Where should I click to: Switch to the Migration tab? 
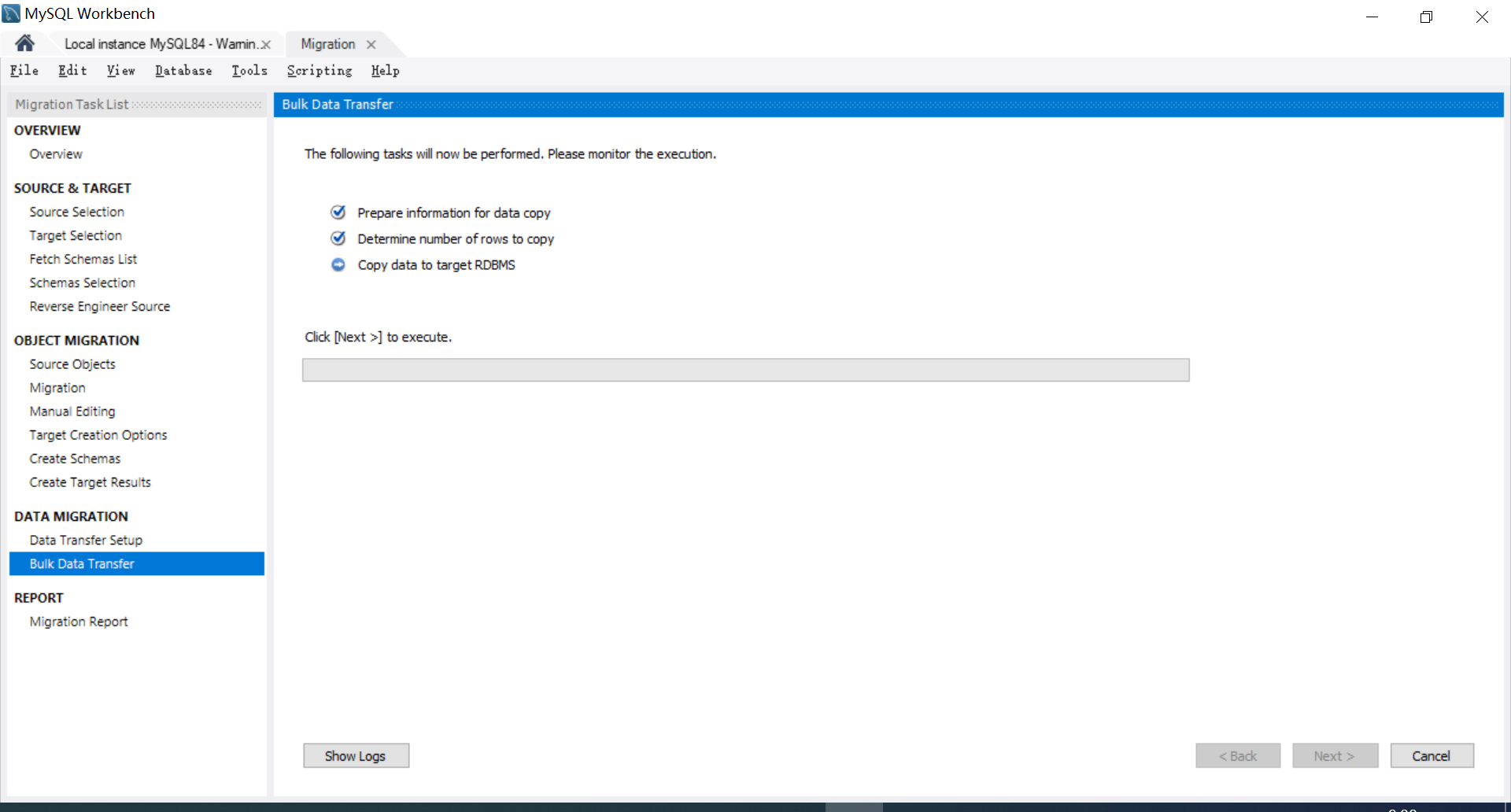328,44
